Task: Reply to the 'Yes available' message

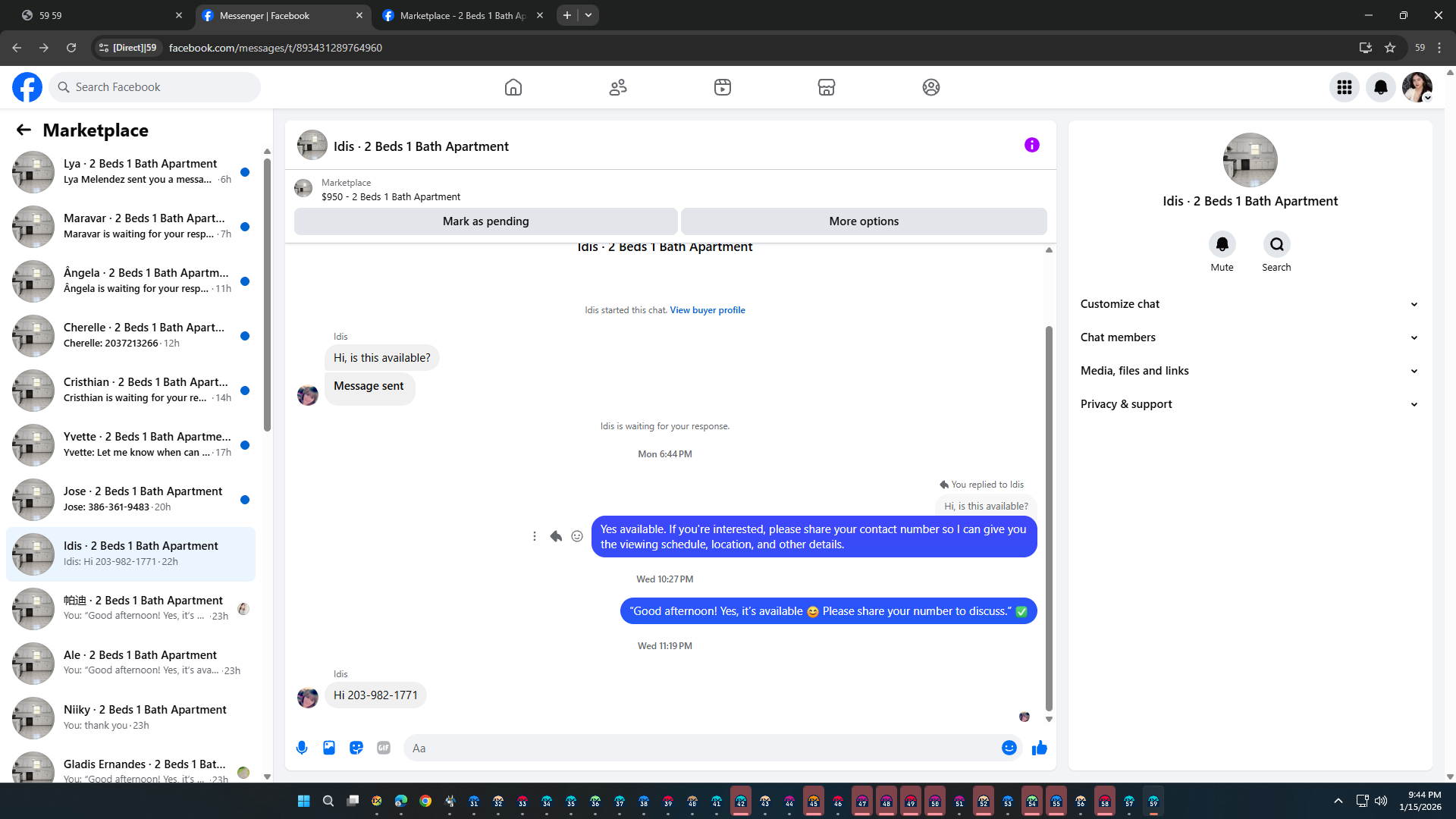Action: tap(556, 536)
